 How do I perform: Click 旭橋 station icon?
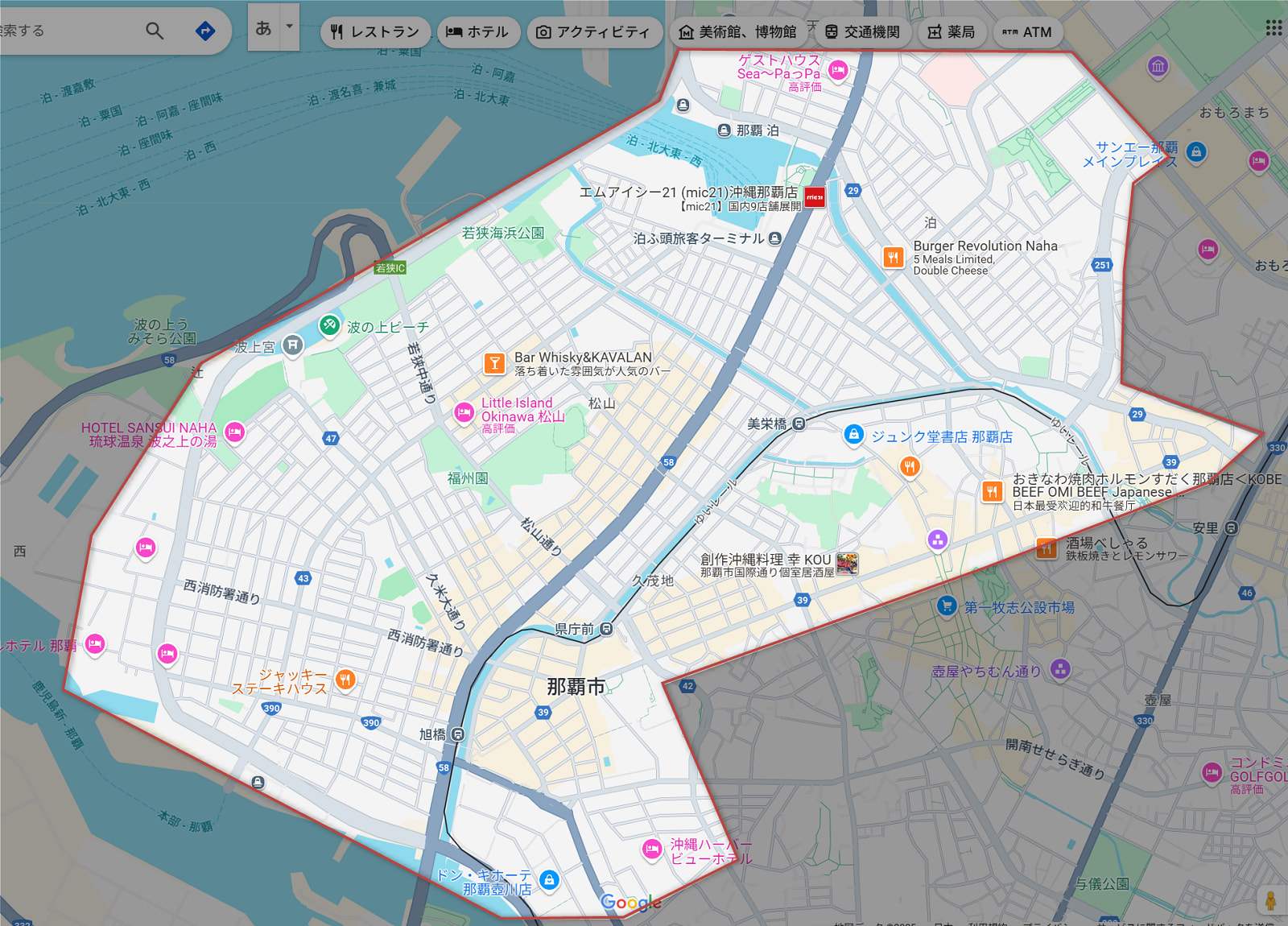457,734
